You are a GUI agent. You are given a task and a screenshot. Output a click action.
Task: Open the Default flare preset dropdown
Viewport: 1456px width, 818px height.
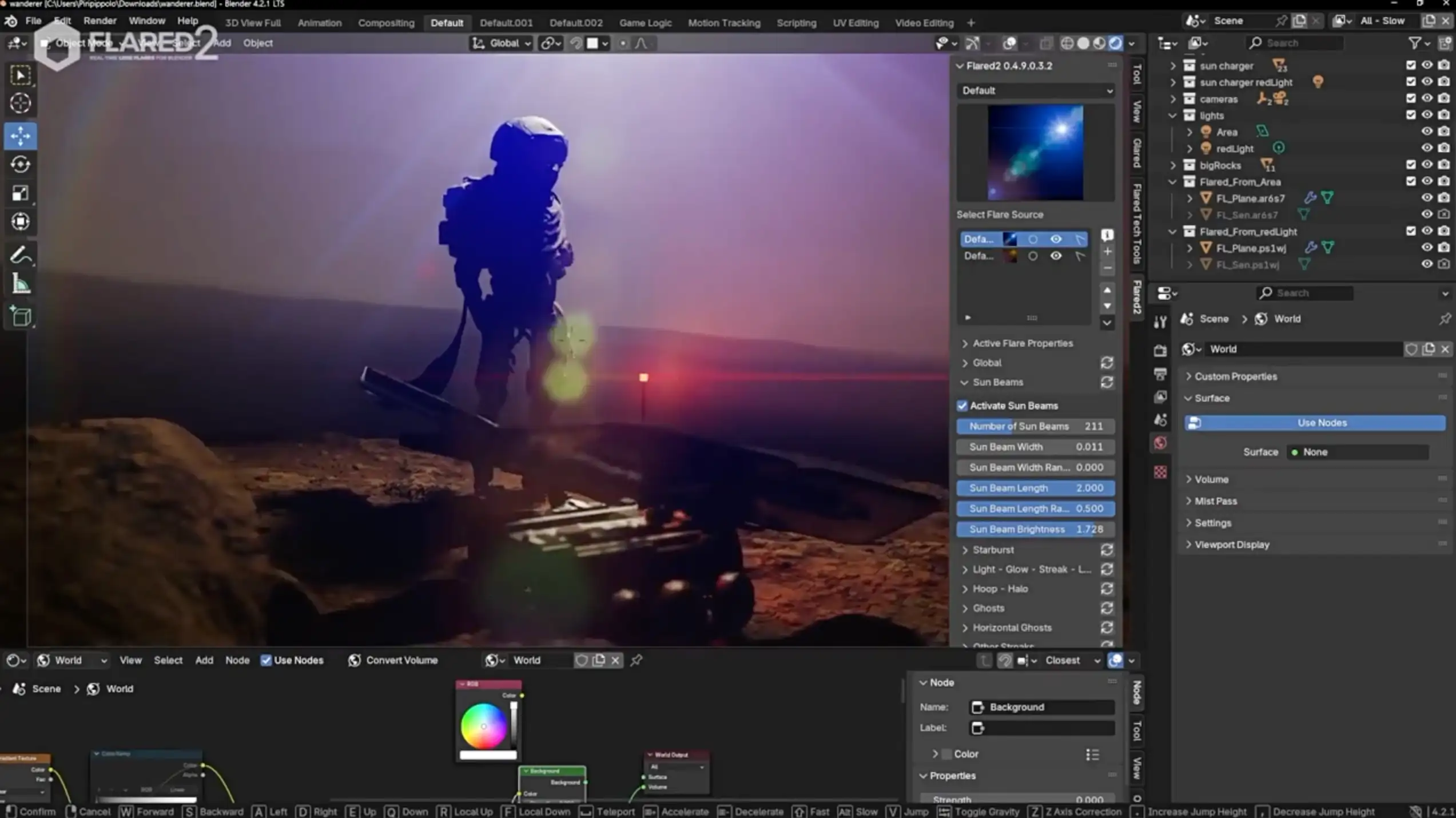[x=1036, y=90]
